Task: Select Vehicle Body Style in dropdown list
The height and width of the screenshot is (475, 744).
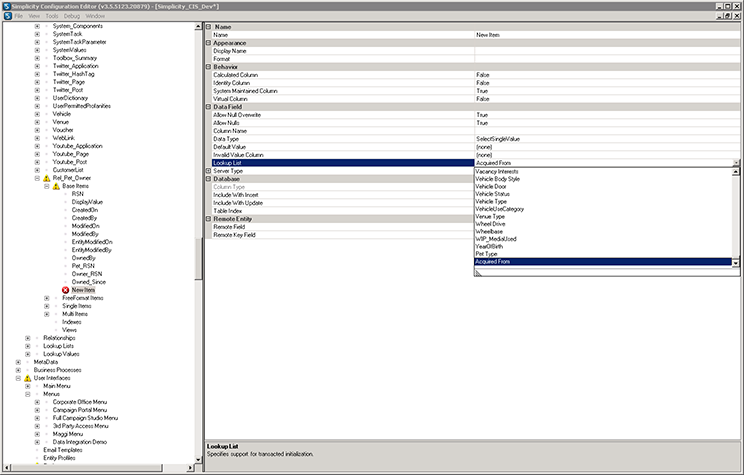Action: coord(499,179)
